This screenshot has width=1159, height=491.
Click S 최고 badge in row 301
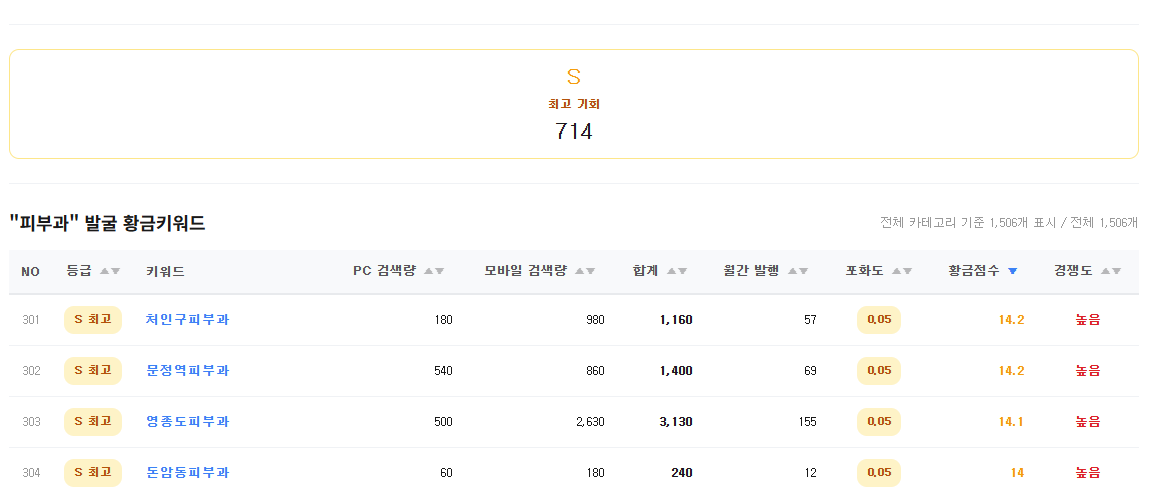[x=92, y=319]
